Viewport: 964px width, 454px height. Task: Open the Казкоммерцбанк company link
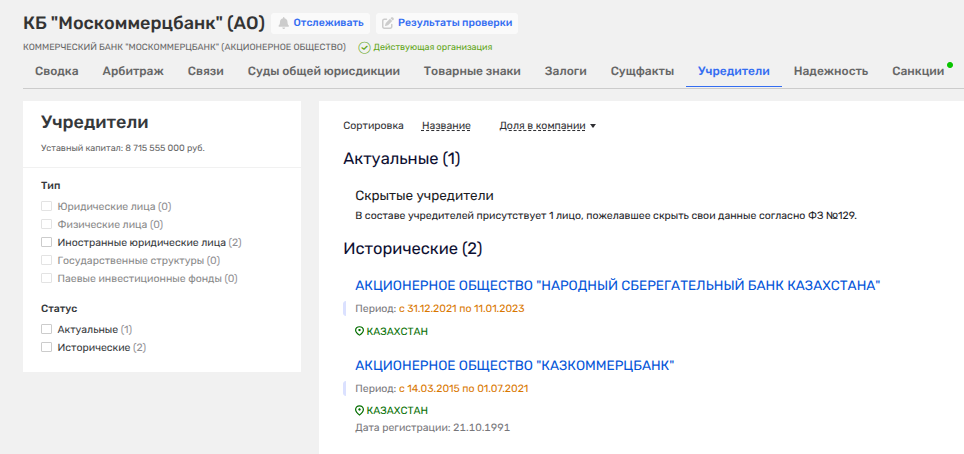click(x=515, y=365)
